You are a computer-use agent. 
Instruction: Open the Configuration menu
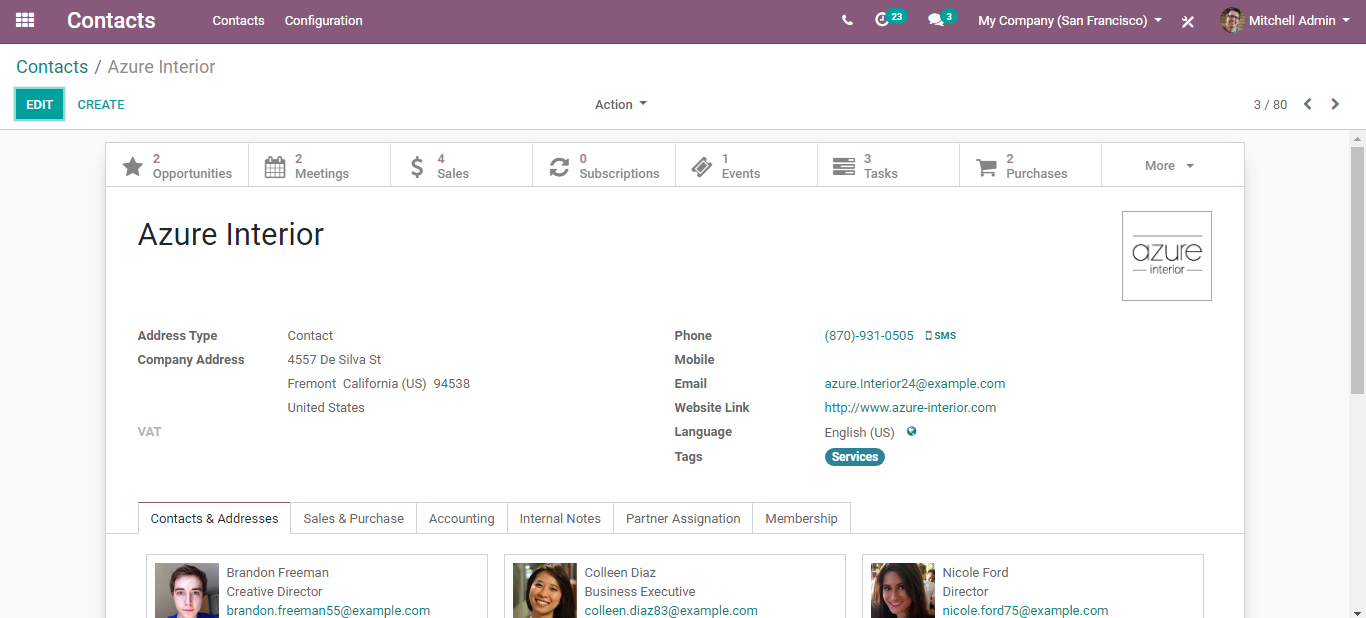pyautogui.click(x=323, y=20)
